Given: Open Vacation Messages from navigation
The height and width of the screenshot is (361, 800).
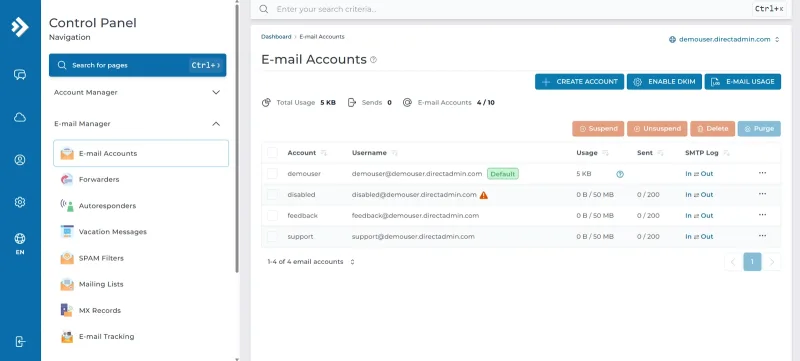Looking at the screenshot, I should (113, 232).
